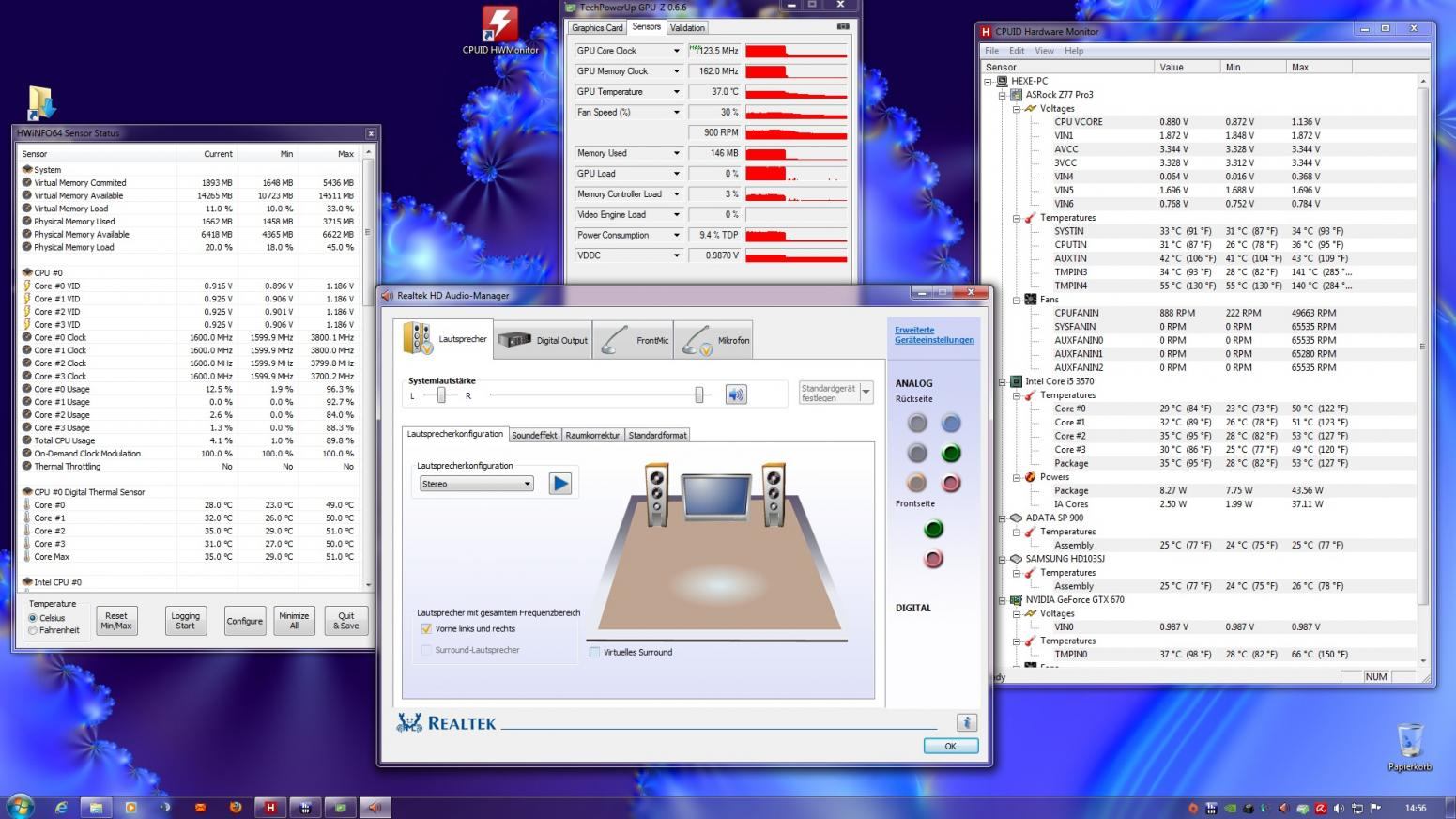The width and height of the screenshot is (1456, 819).
Task: Click Minimize All button
Action: (294, 621)
